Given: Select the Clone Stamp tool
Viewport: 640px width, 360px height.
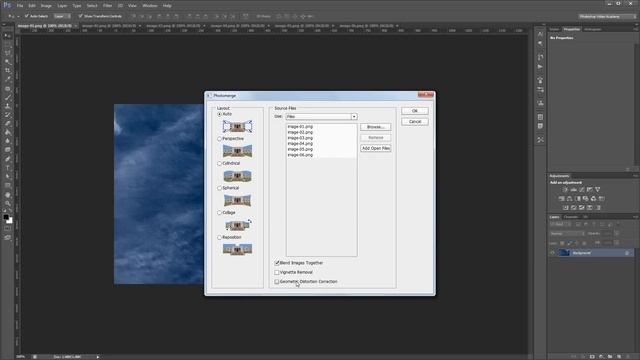Looking at the screenshot, I should point(7,106).
